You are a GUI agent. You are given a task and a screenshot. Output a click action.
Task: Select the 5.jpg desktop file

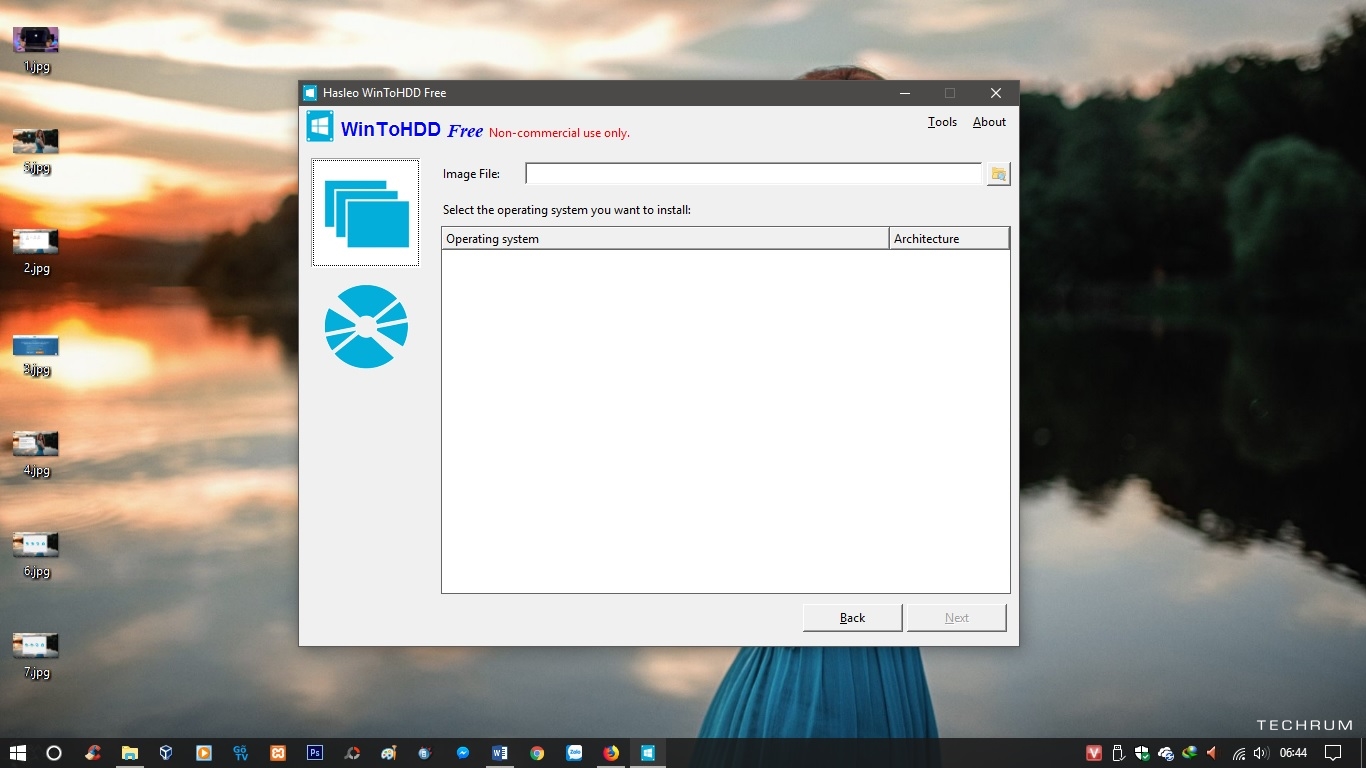tap(36, 151)
